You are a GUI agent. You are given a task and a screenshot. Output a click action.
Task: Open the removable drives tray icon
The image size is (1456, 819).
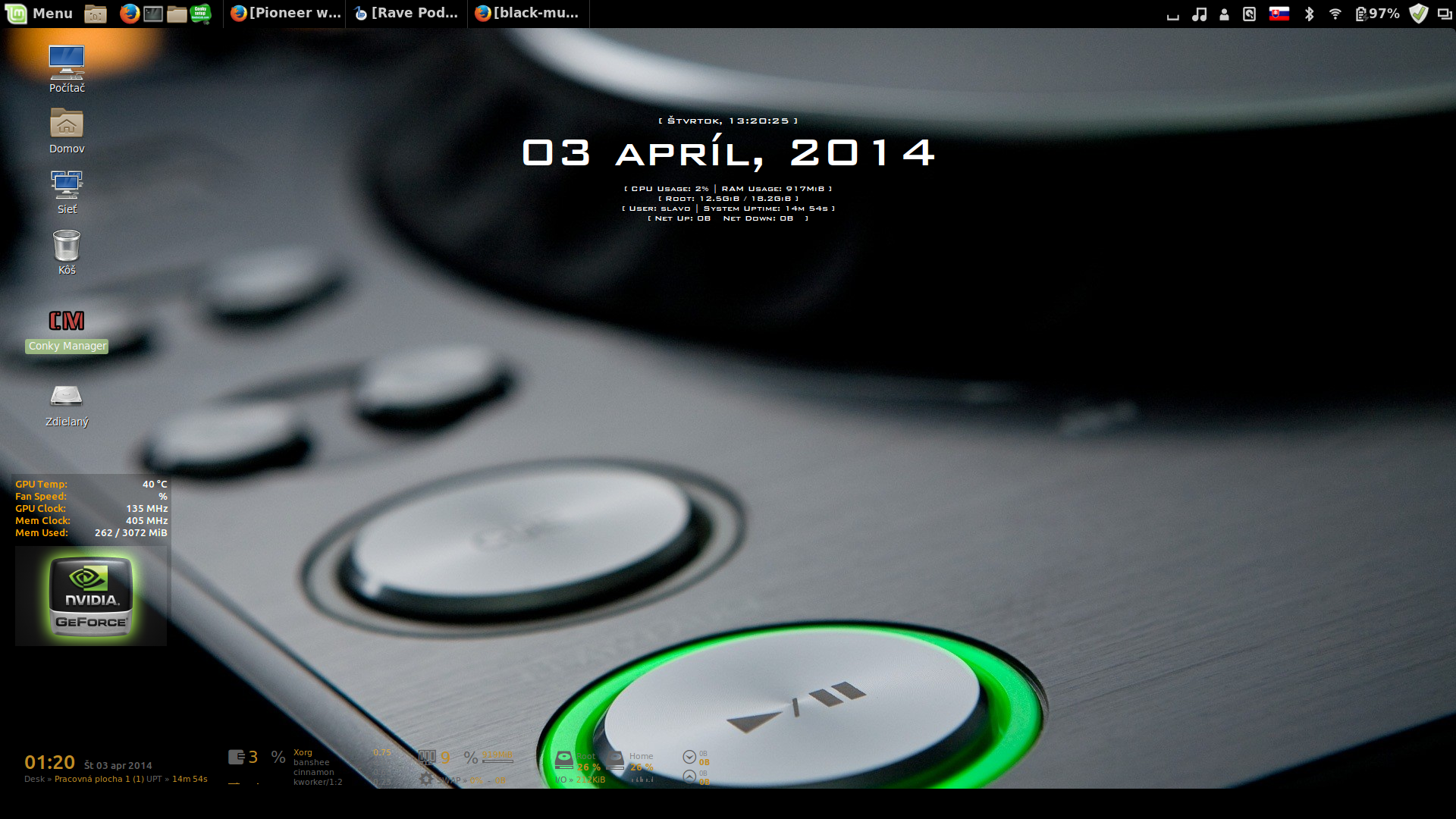tap(1250, 14)
